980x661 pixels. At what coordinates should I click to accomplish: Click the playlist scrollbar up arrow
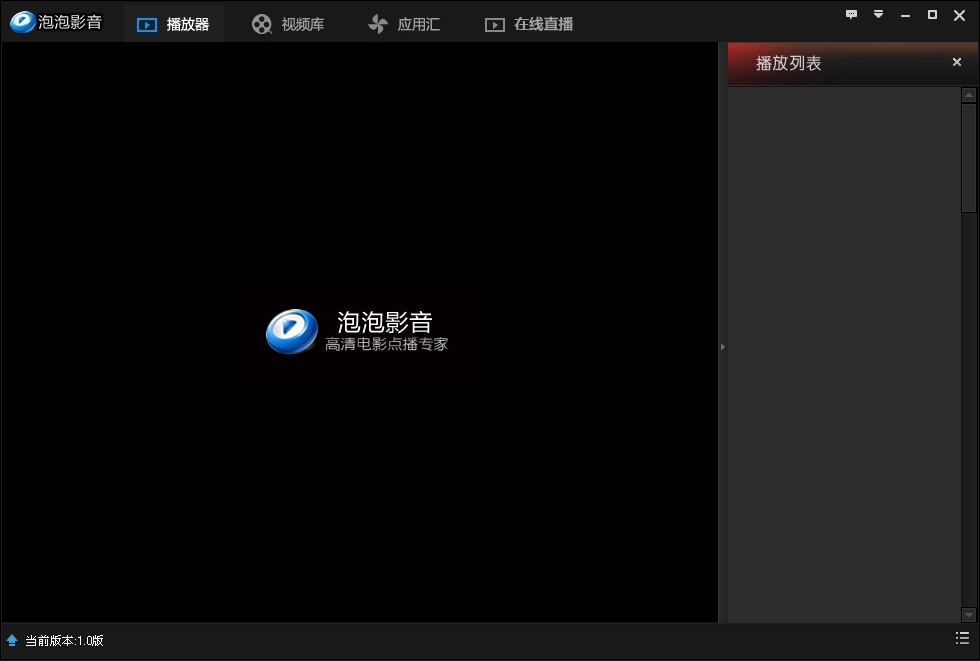point(969,95)
